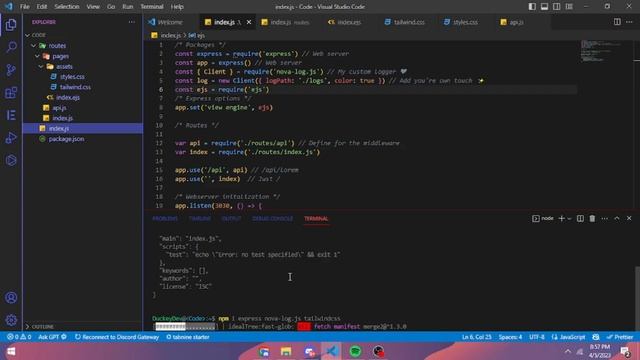Open terminal launch profile dropdown arrow
The image size is (640, 360).
pyautogui.click(x=569, y=219)
